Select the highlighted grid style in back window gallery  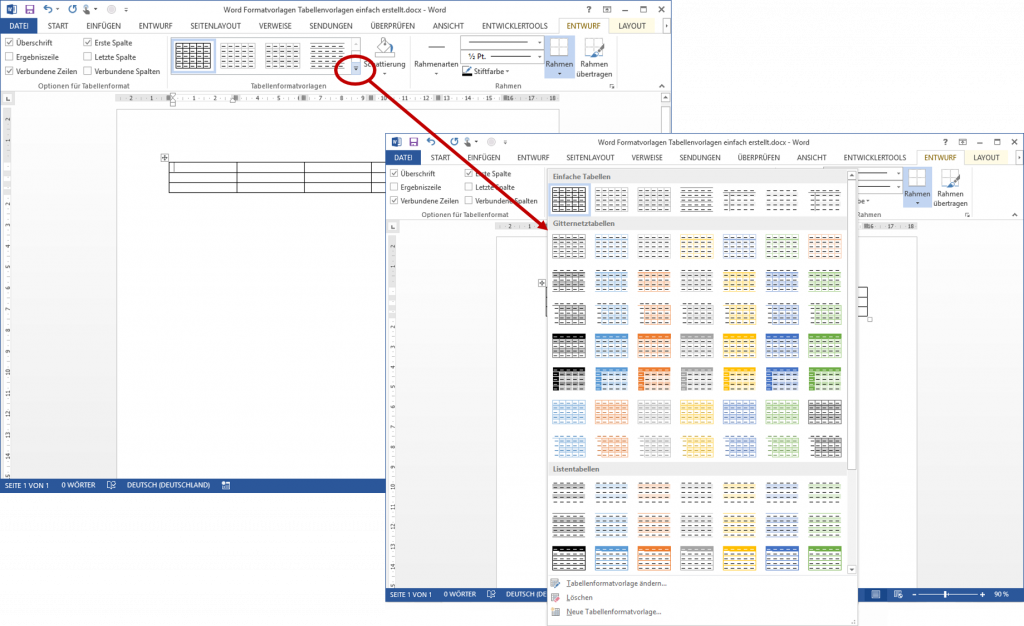point(193,55)
